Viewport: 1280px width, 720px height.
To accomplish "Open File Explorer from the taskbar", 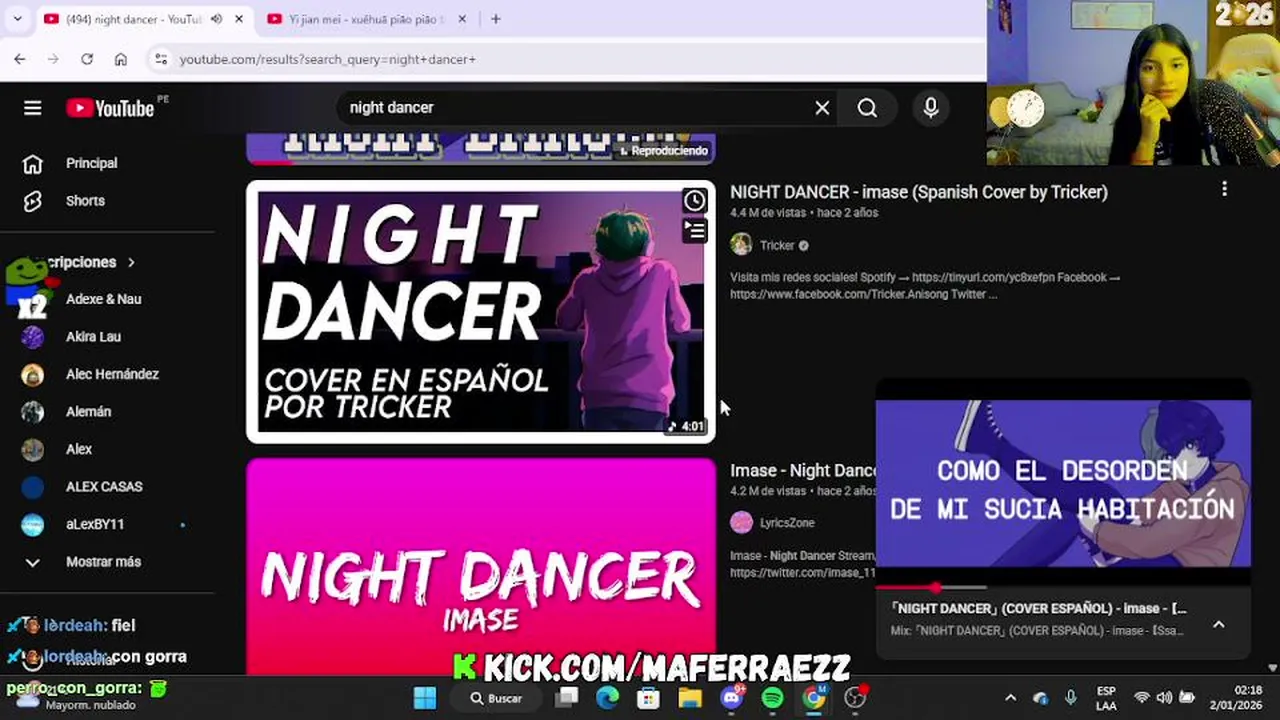I will (x=690, y=698).
